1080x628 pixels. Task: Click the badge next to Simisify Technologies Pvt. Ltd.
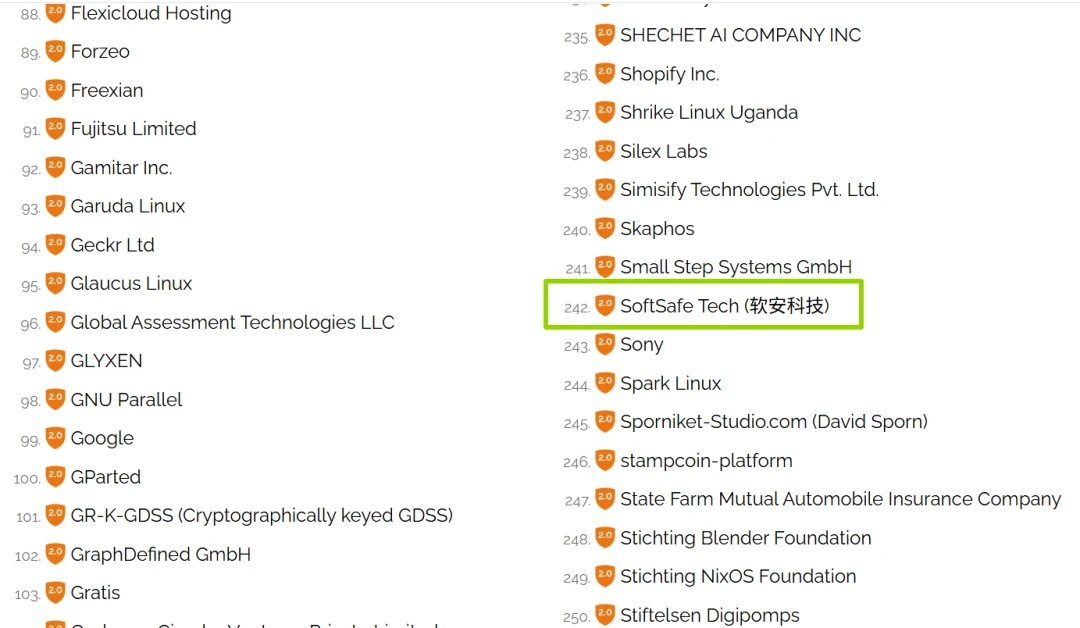605,189
